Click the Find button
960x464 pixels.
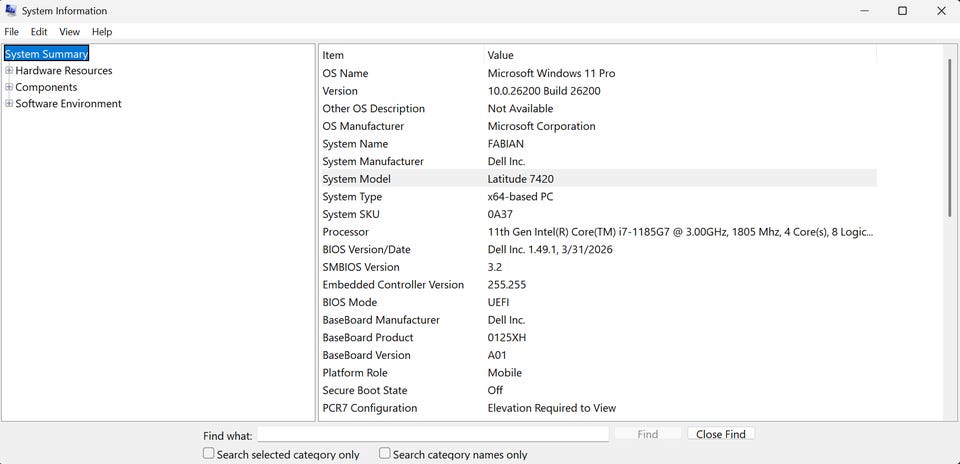(x=647, y=434)
